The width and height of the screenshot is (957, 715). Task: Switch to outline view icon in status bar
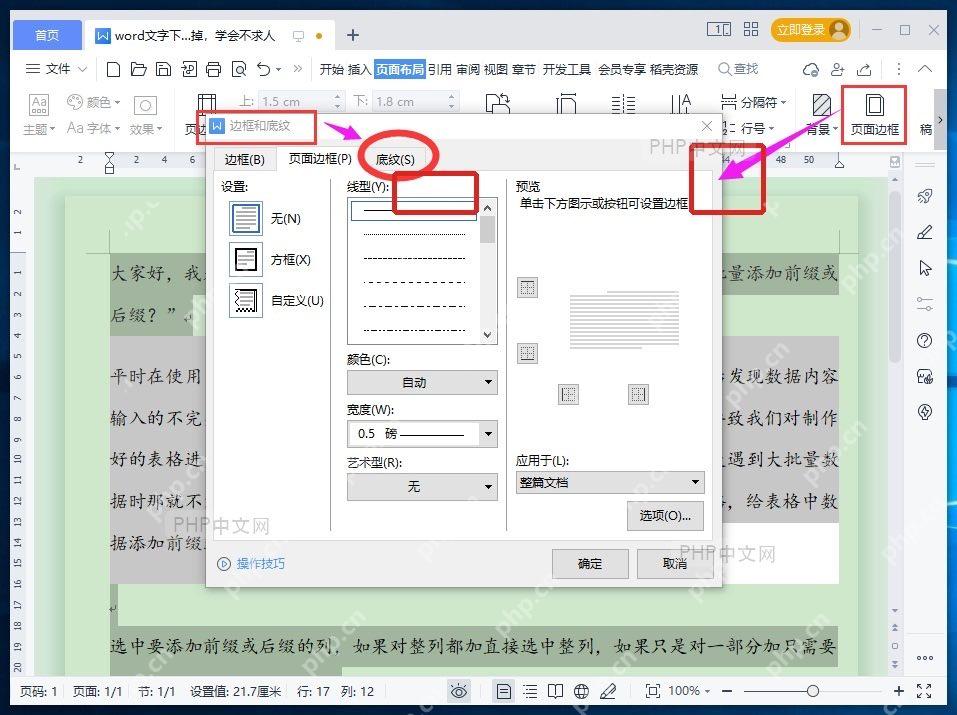pyautogui.click(x=530, y=691)
